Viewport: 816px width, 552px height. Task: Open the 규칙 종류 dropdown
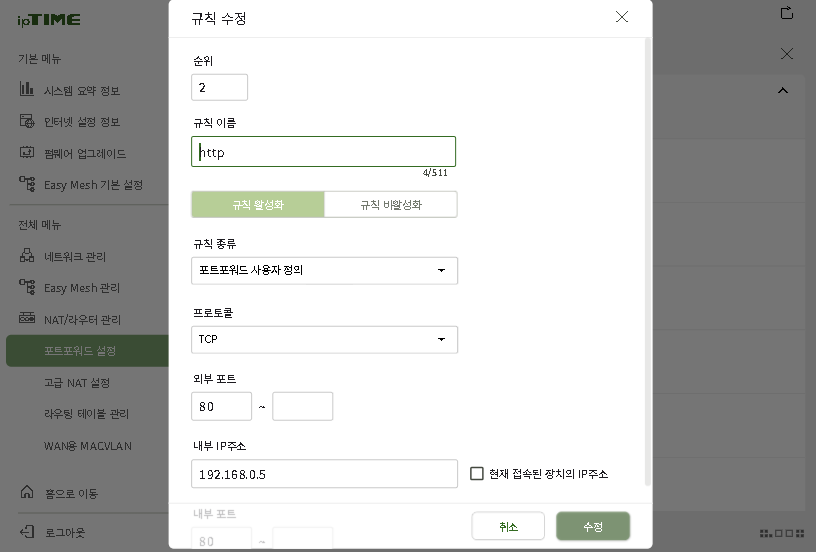click(324, 270)
